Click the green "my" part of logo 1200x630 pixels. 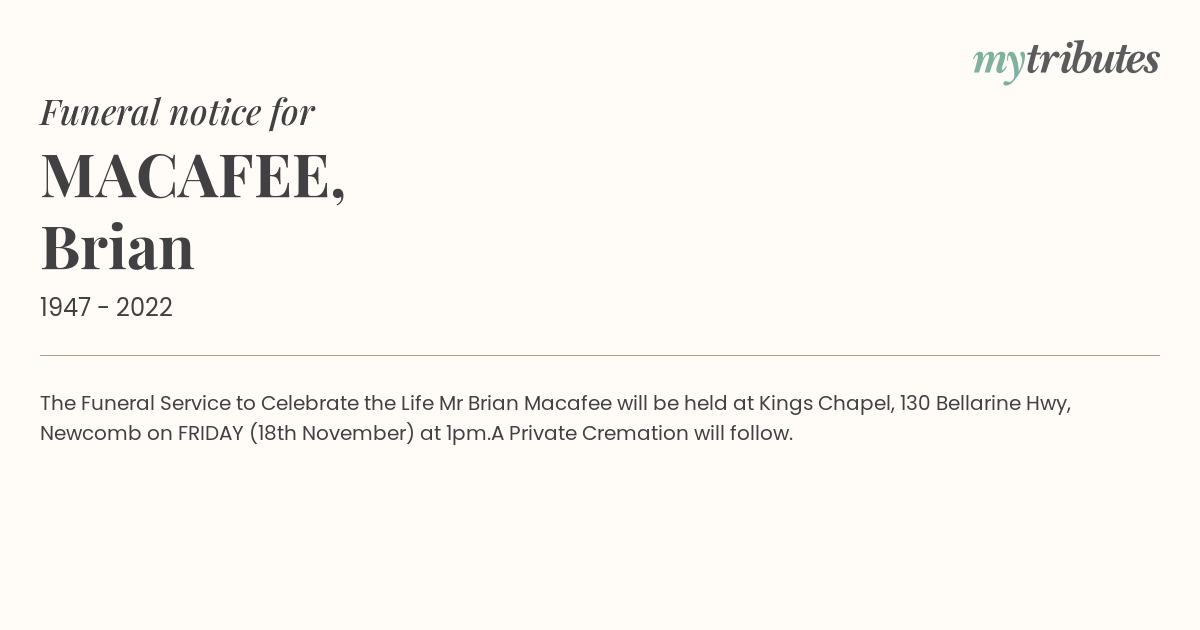click(x=999, y=64)
